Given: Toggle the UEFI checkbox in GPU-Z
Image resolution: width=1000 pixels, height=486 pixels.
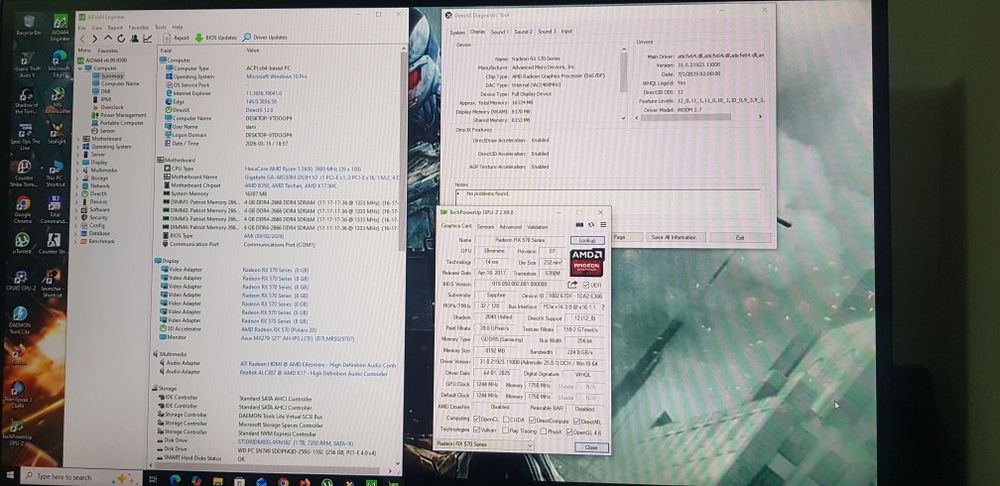Looking at the screenshot, I should point(585,284).
